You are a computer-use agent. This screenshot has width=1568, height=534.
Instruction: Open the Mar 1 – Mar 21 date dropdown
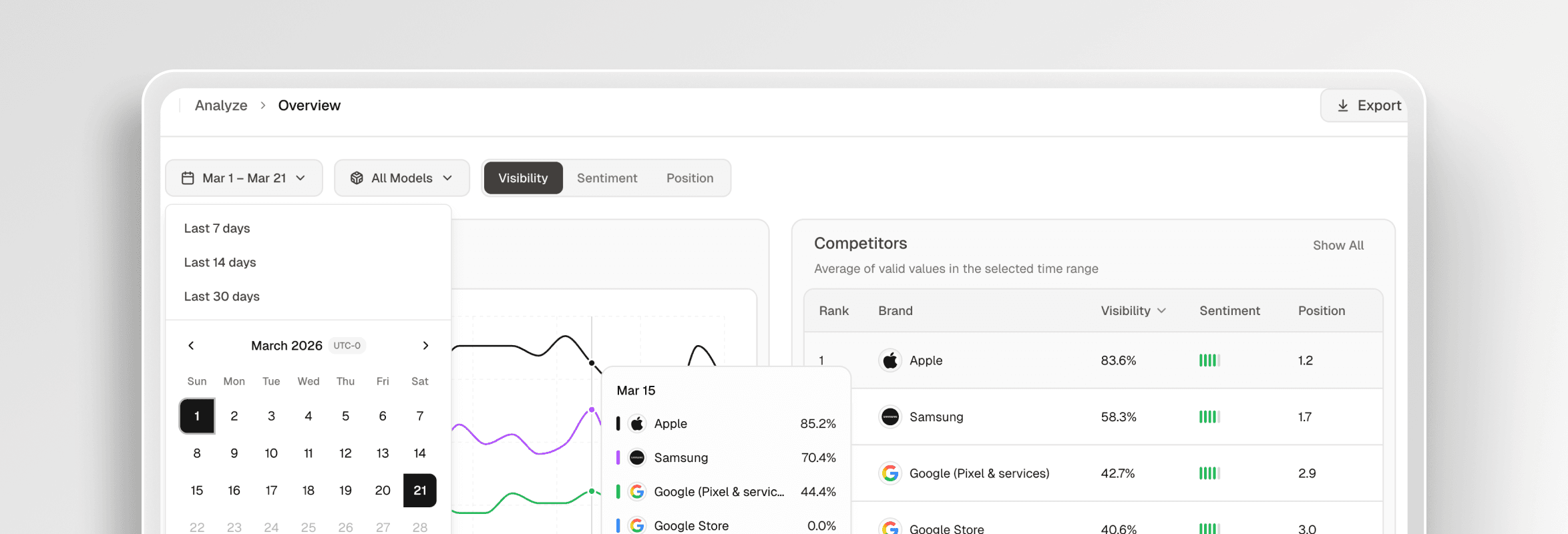244,178
